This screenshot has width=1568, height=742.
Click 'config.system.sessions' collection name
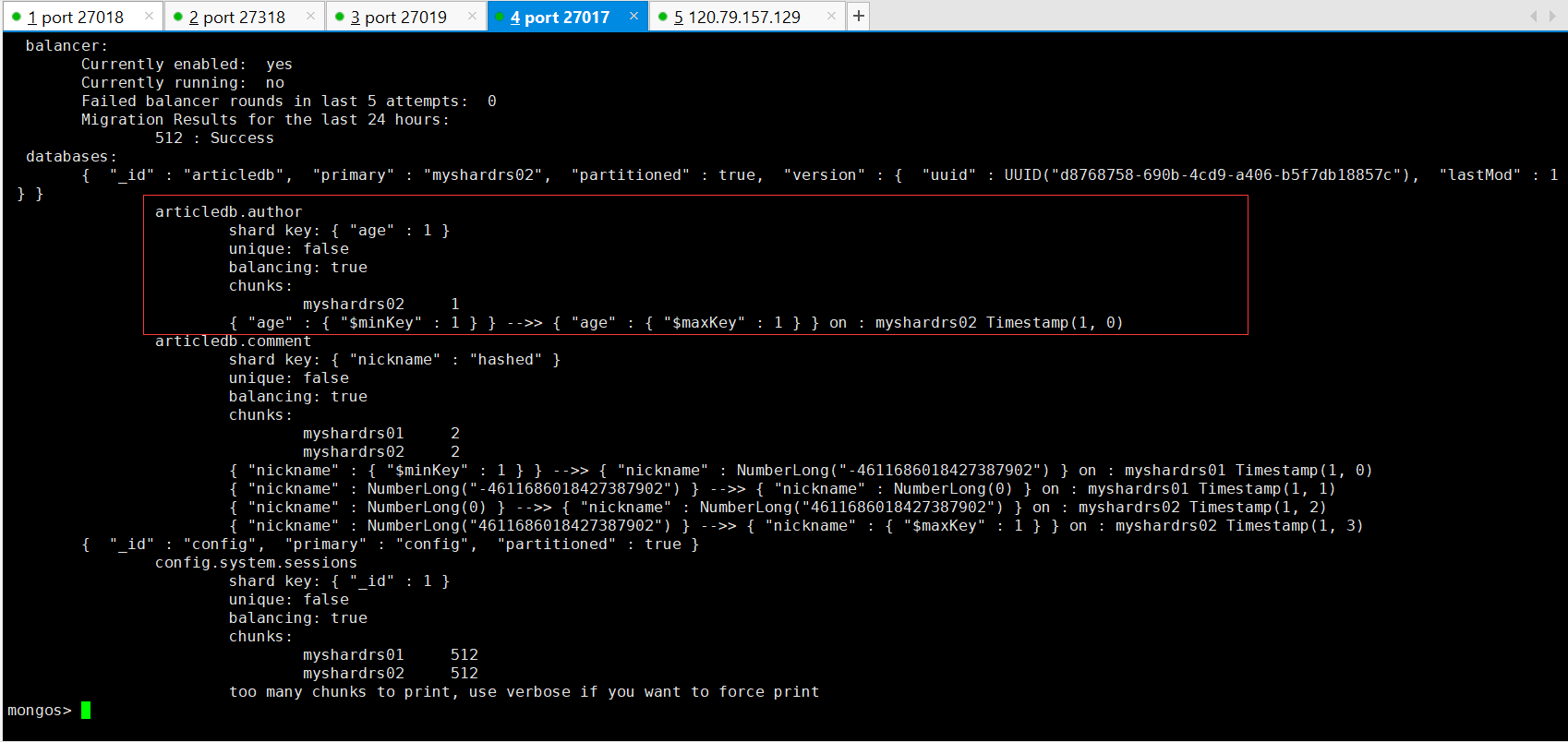256,562
